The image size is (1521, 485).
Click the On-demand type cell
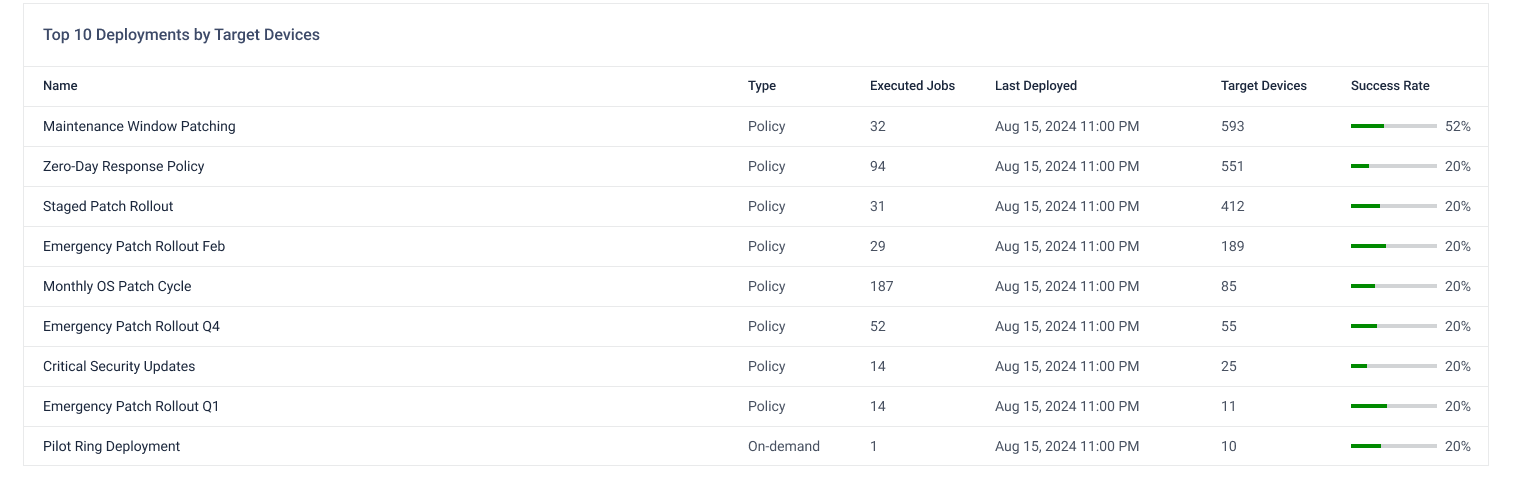coord(783,447)
